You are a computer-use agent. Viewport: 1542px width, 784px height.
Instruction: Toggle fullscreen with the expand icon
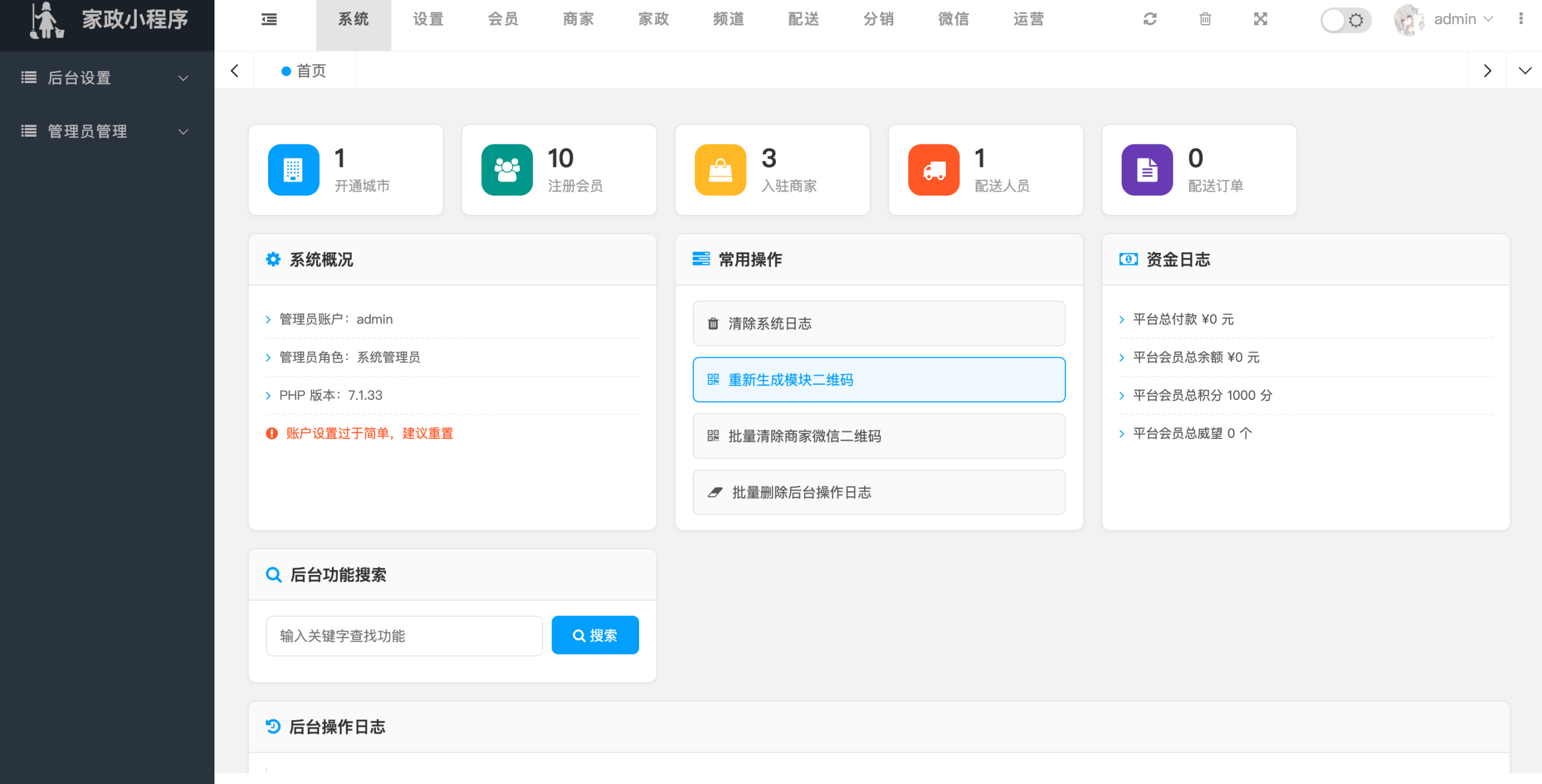(1261, 19)
